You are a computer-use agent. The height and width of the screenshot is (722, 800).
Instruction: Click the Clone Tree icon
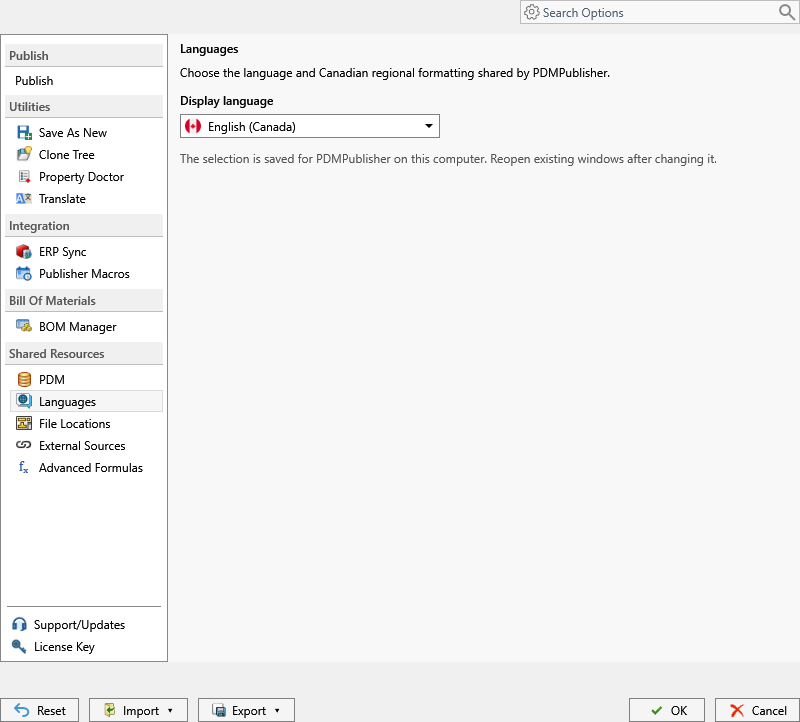[24, 154]
